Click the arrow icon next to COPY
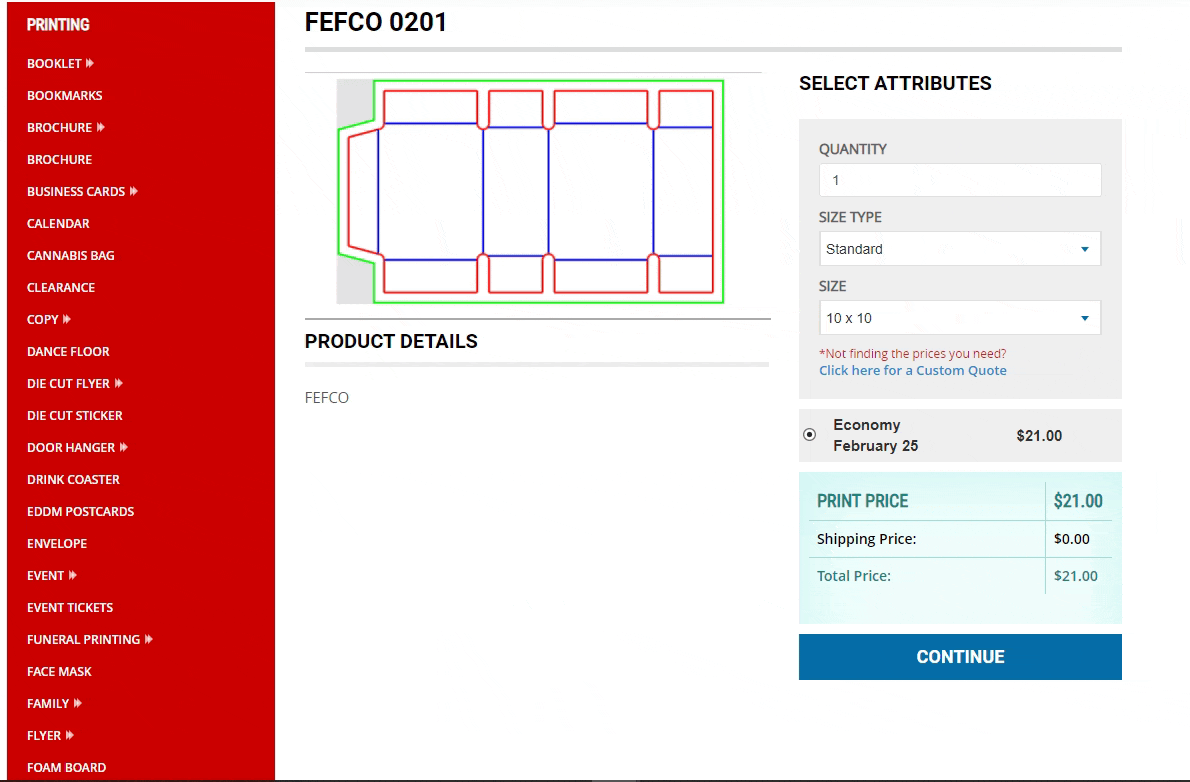The height and width of the screenshot is (782, 1190). pos(67,319)
